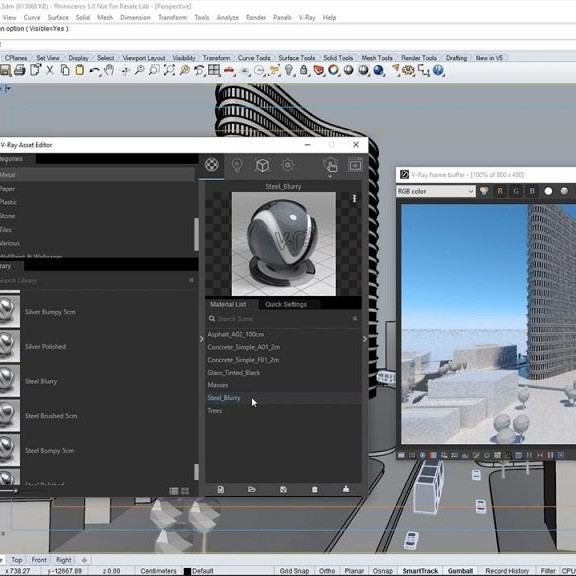Click the delete material trash icon
The height and width of the screenshot is (576, 576).
[314, 489]
